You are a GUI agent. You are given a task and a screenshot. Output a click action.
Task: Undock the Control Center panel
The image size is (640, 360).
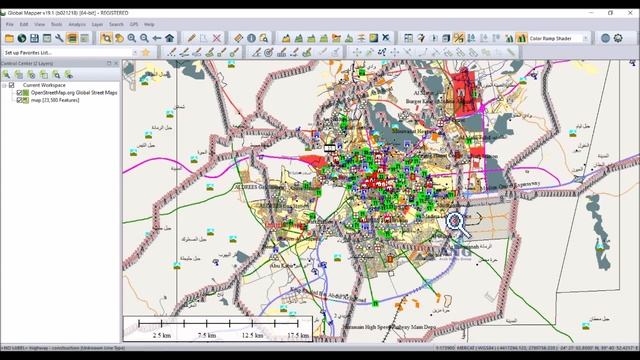109,63
